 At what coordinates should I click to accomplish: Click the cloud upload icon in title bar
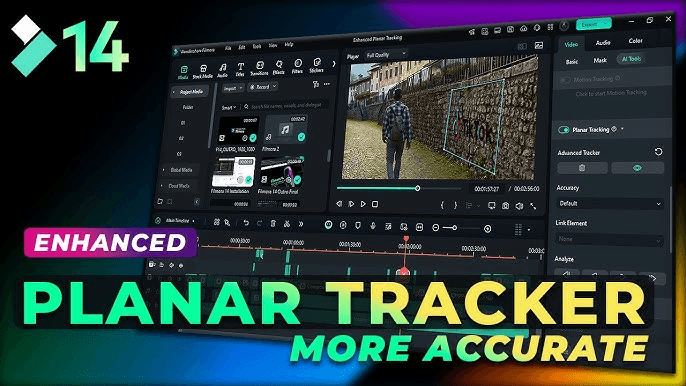(524, 28)
